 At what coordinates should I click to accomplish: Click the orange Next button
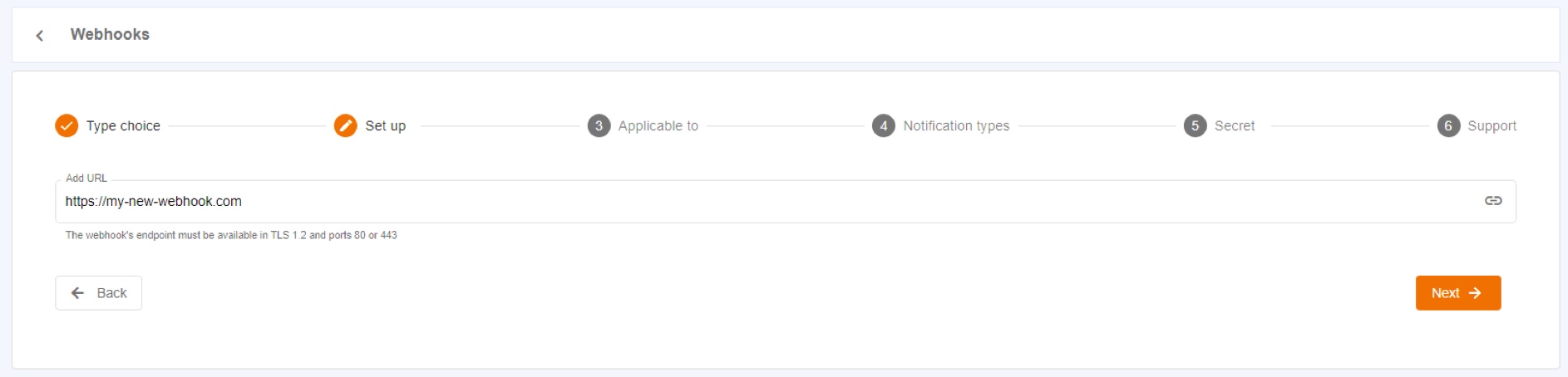tap(1458, 293)
